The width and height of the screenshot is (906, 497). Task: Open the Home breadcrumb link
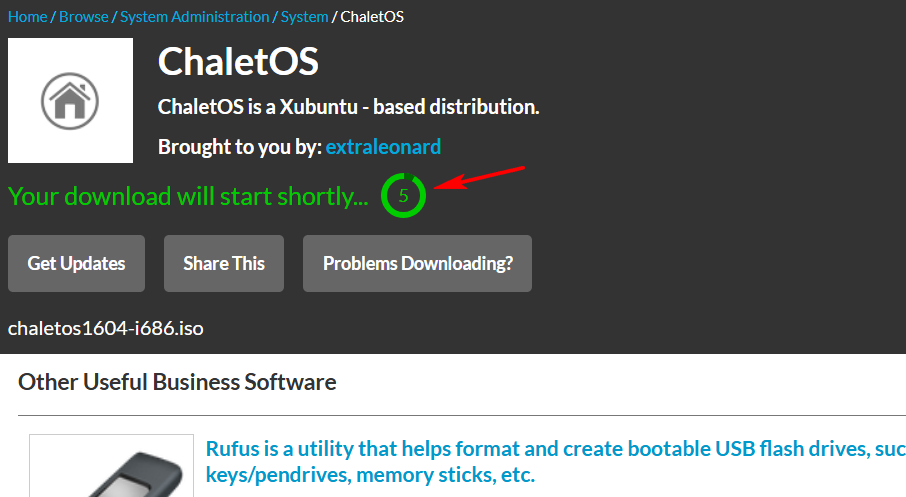click(x=28, y=17)
